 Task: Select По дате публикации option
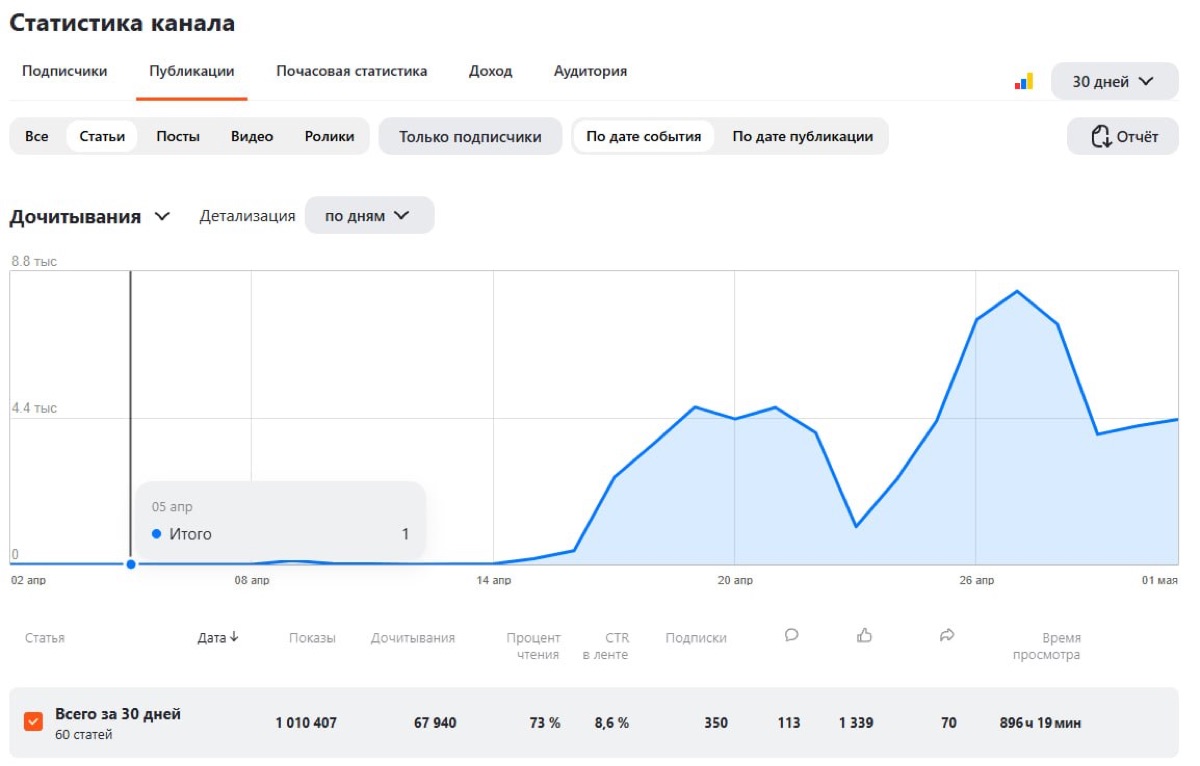(x=802, y=137)
